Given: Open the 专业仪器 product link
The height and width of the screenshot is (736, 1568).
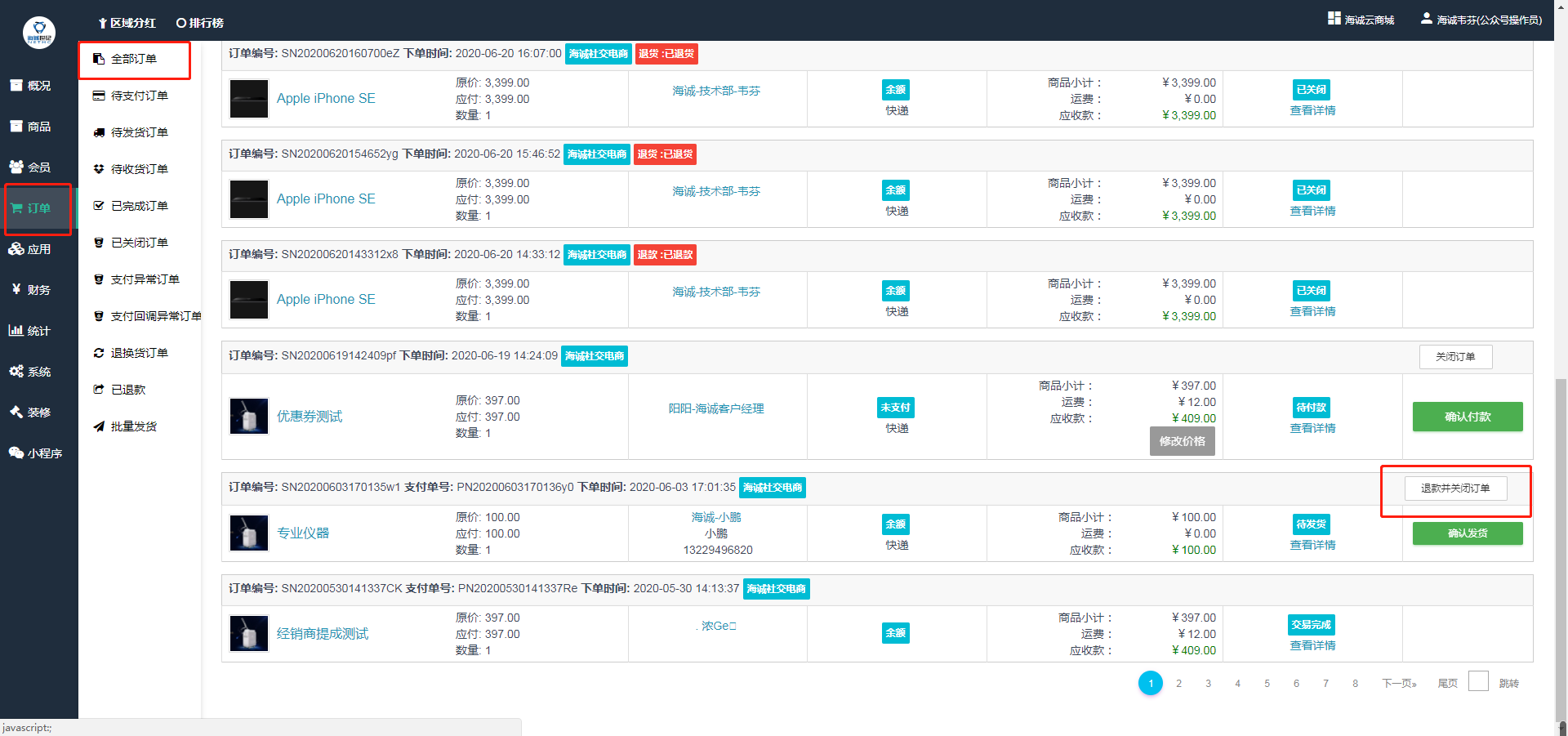Looking at the screenshot, I should (x=303, y=533).
